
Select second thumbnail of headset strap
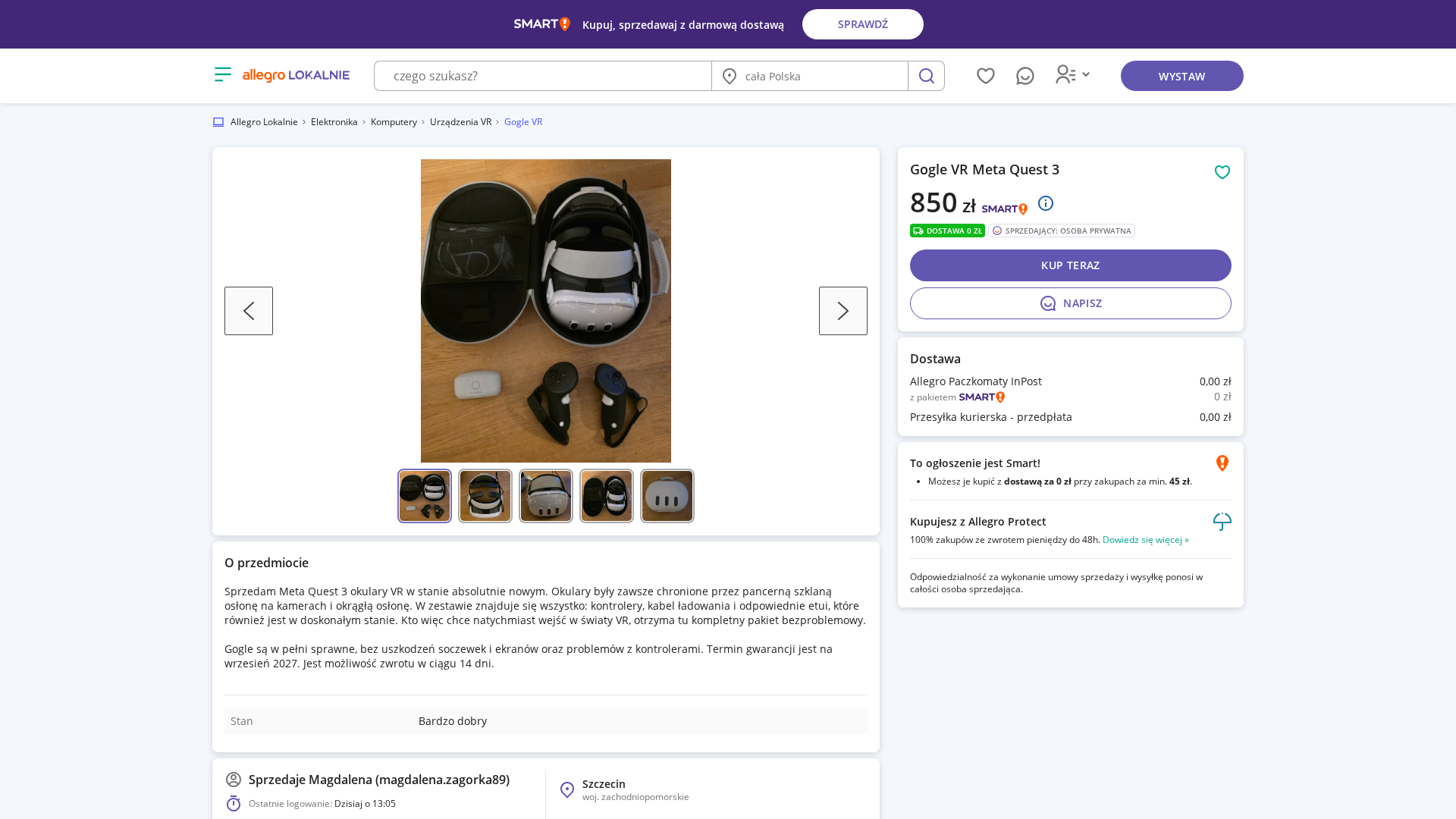pos(485,496)
